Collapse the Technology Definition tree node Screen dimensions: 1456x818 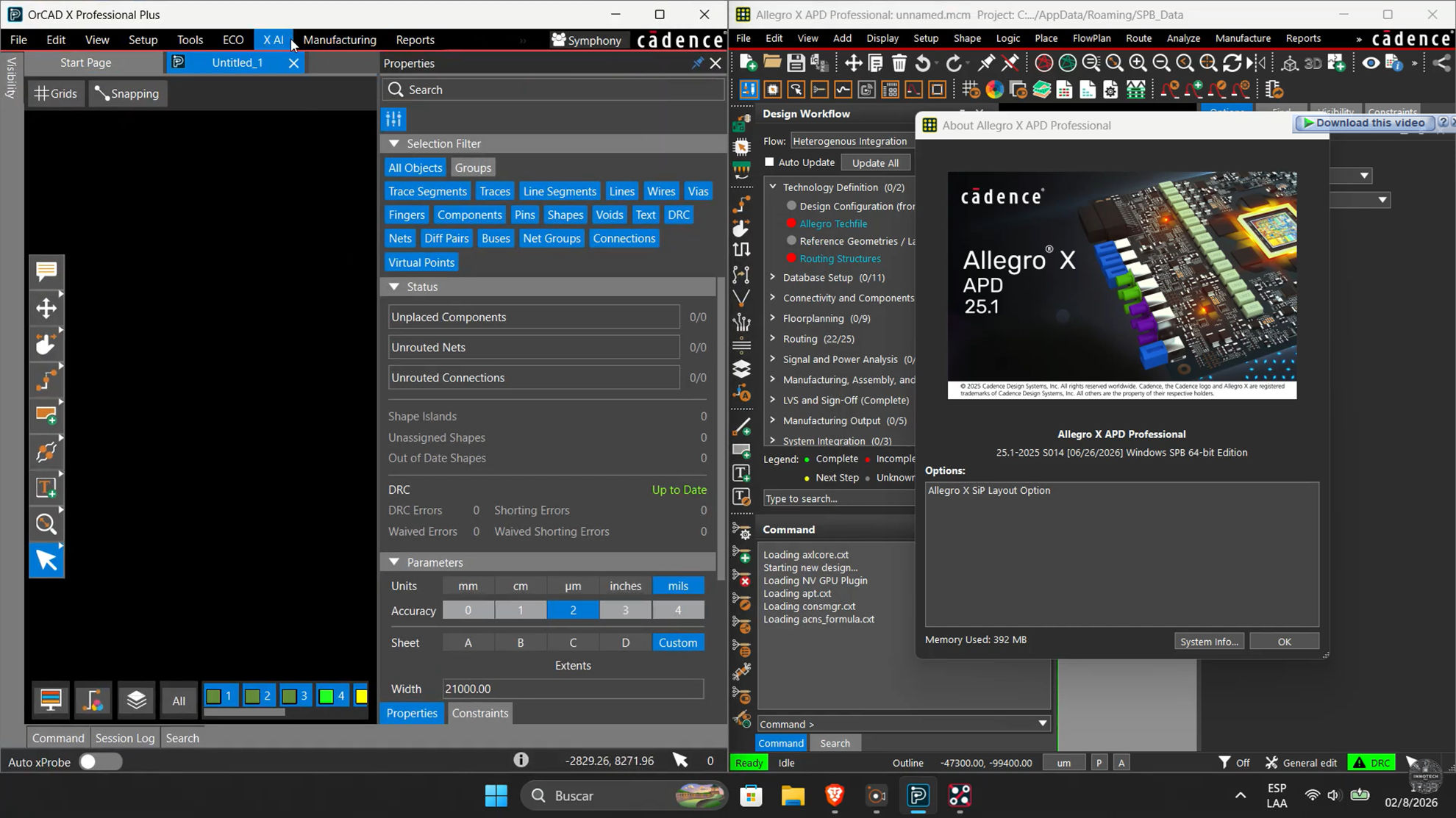[773, 187]
